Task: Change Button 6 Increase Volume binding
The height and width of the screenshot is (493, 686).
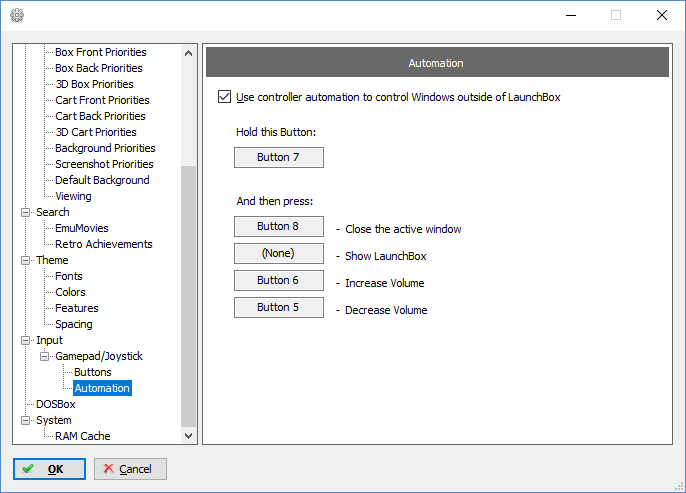Action: [279, 280]
